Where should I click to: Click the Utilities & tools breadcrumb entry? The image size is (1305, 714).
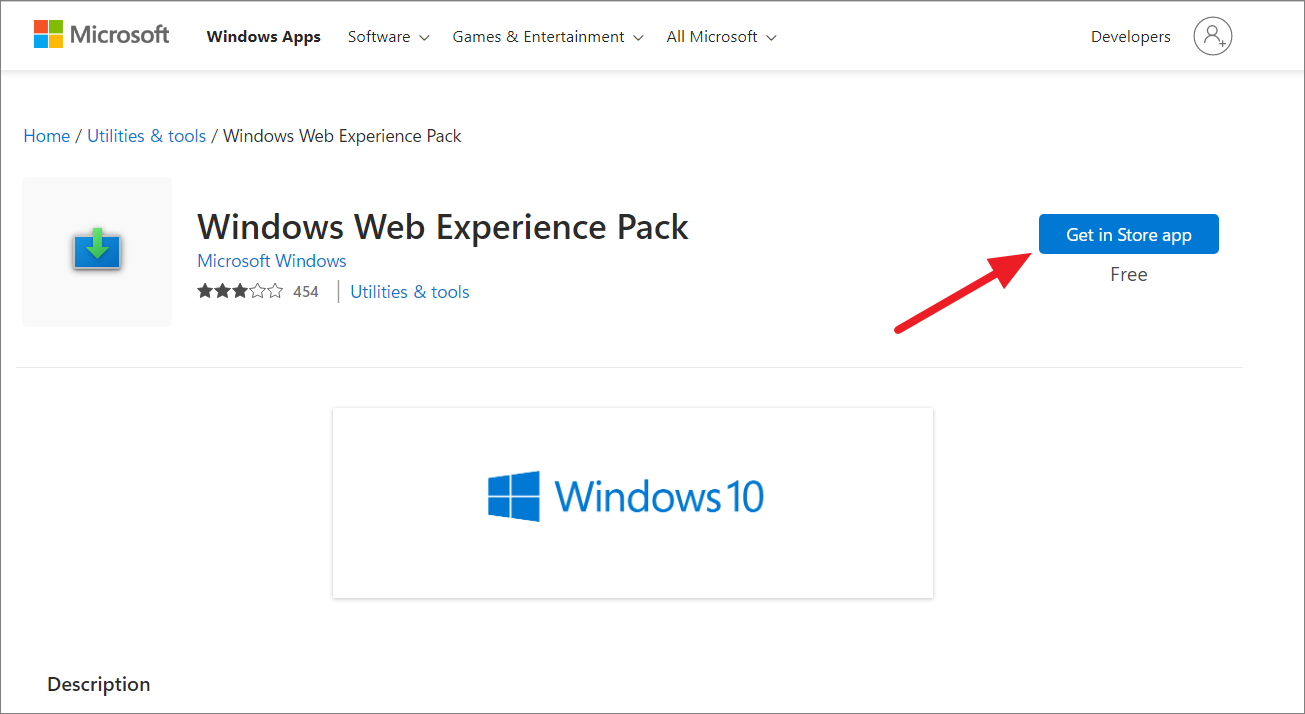(x=146, y=135)
